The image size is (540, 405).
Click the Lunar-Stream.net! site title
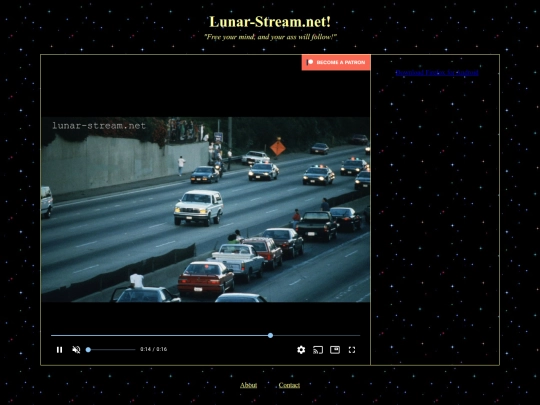click(270, 22)
